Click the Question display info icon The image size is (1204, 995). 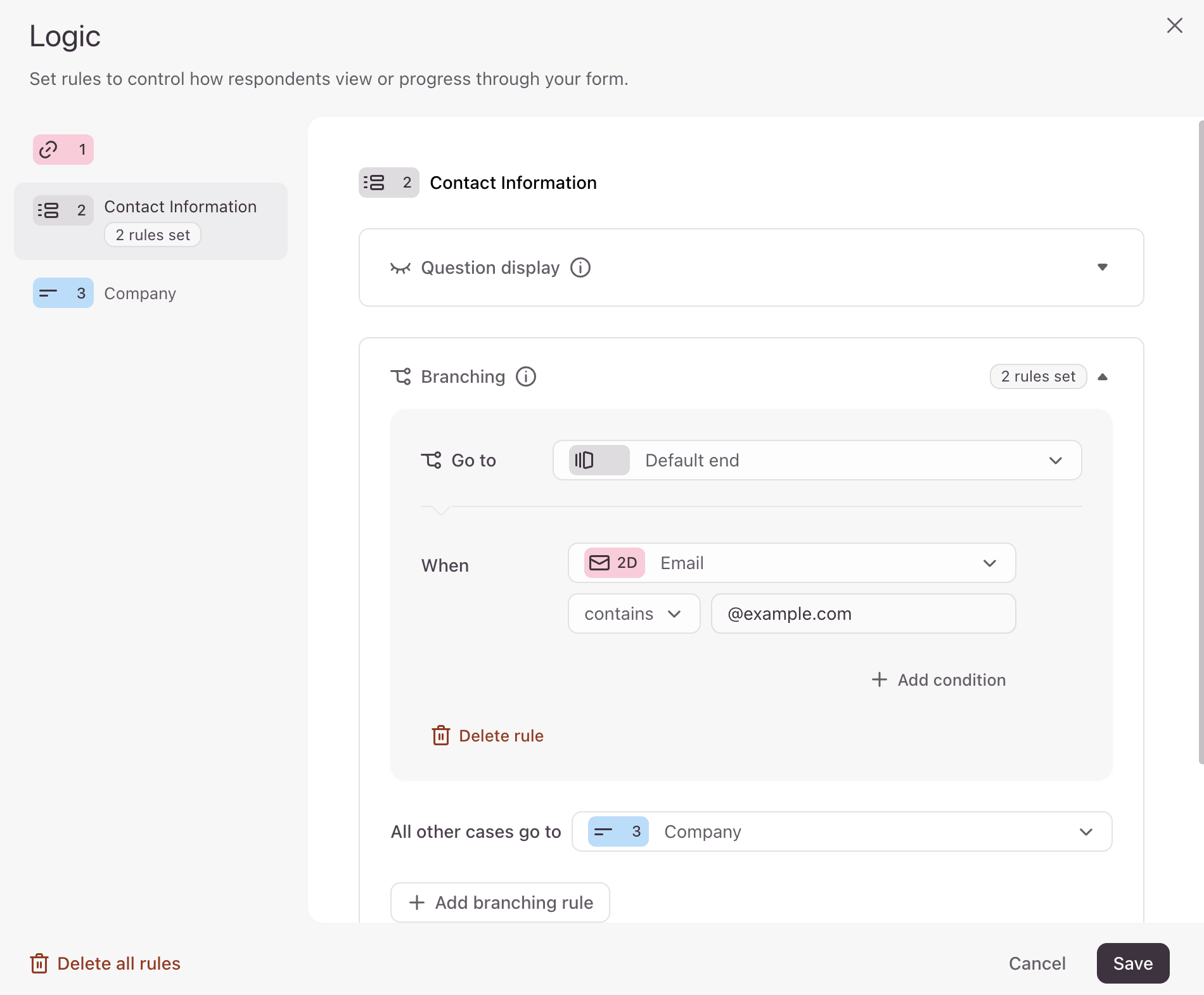click(580, 267)
